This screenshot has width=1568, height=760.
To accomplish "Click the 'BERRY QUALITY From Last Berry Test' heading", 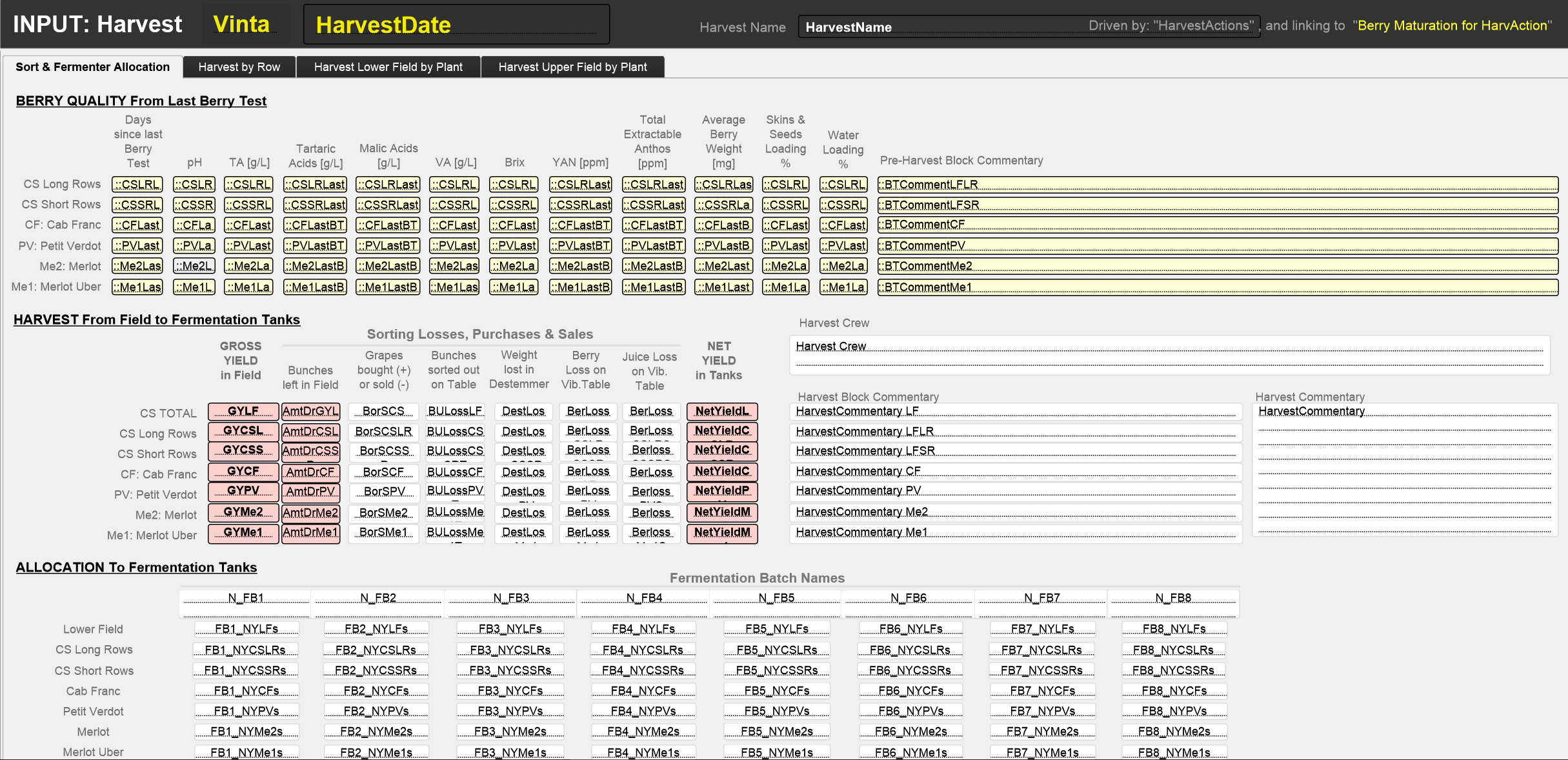I will point(141,101).
